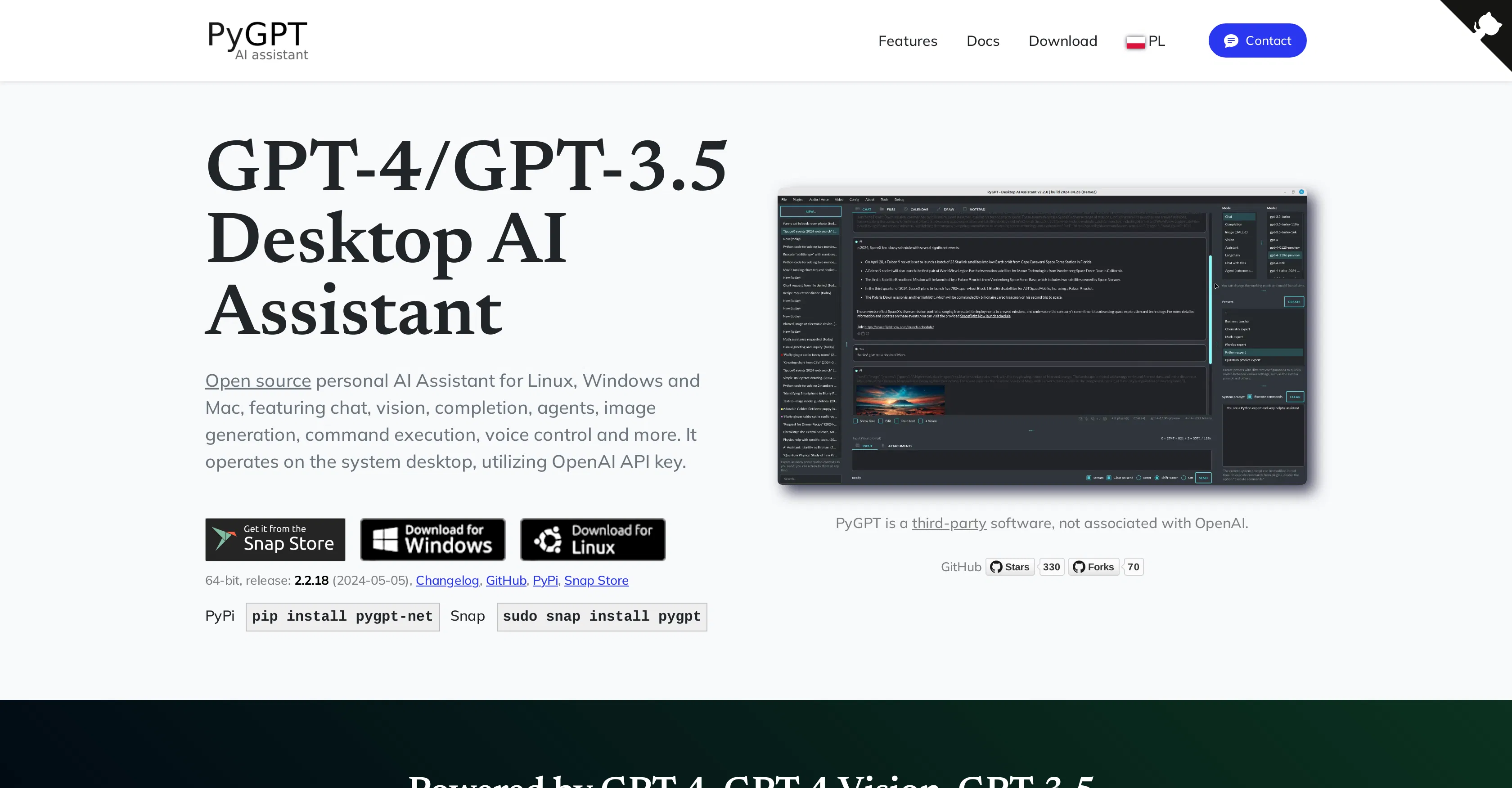Click the octocat icon on the Forks badge
The width and height of the screenshot is (1512, 788).
1079,566
